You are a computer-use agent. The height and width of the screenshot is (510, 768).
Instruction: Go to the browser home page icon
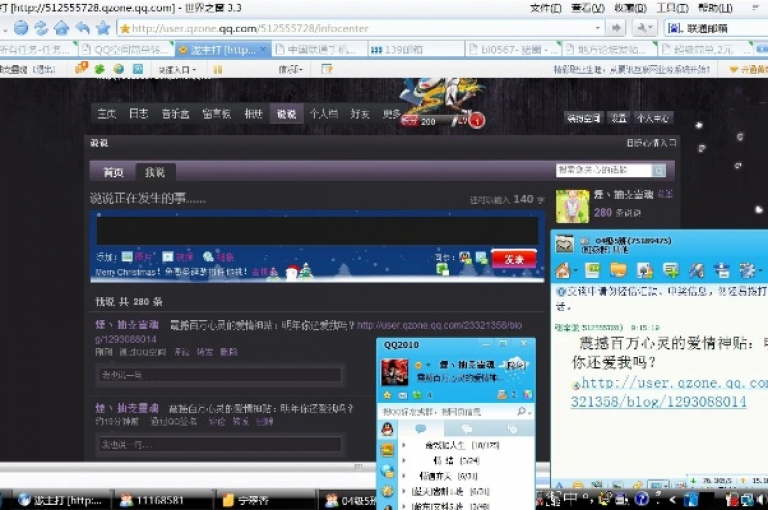click(x=61, y=28)
